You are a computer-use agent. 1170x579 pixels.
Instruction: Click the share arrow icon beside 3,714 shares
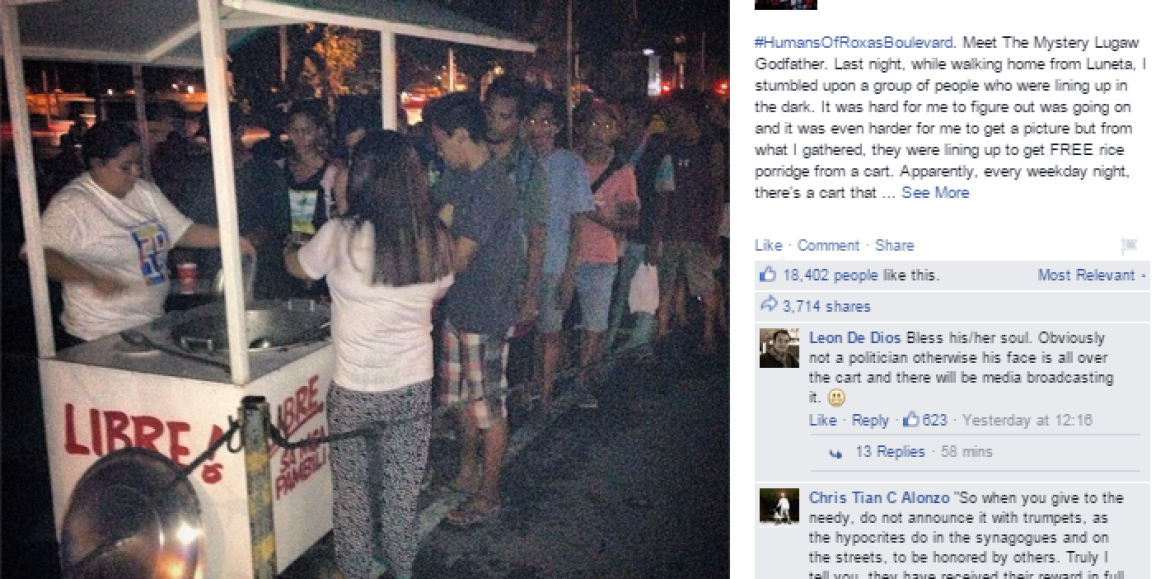pyautogui.click(x=768, y=304)
